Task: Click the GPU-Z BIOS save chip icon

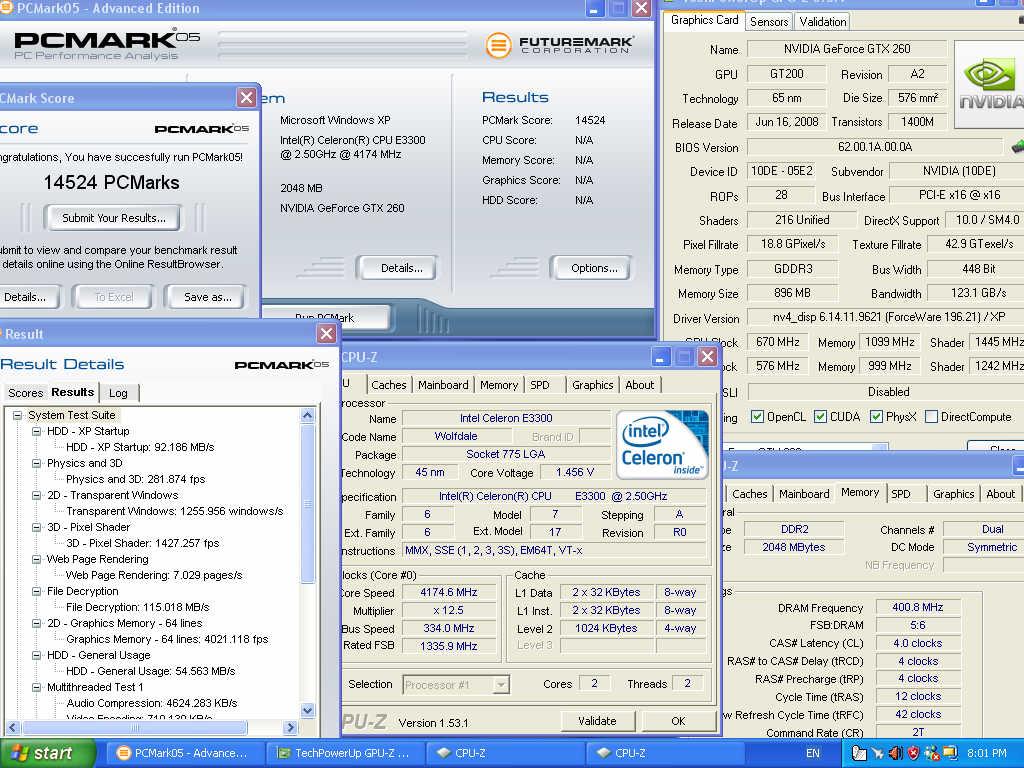Action: [x=1017, y=146]
